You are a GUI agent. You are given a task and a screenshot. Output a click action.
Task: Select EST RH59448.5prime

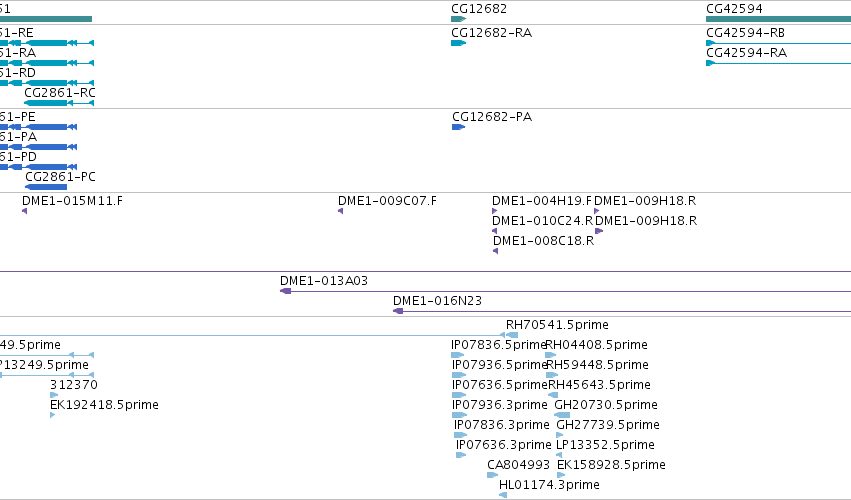(598, 365)
